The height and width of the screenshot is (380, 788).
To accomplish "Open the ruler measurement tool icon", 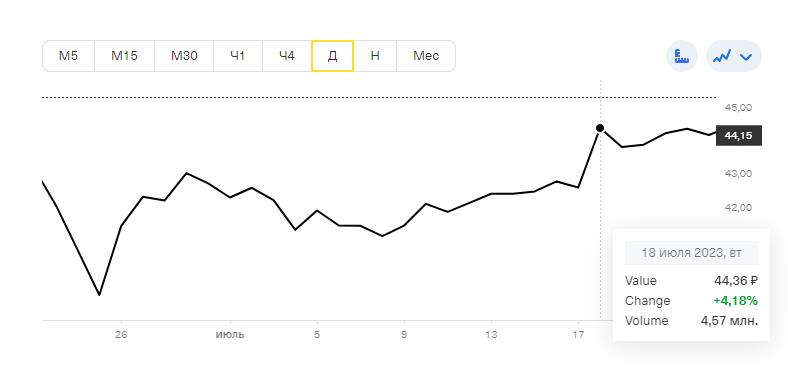I will pyautogui.click(x=682, y=56).
